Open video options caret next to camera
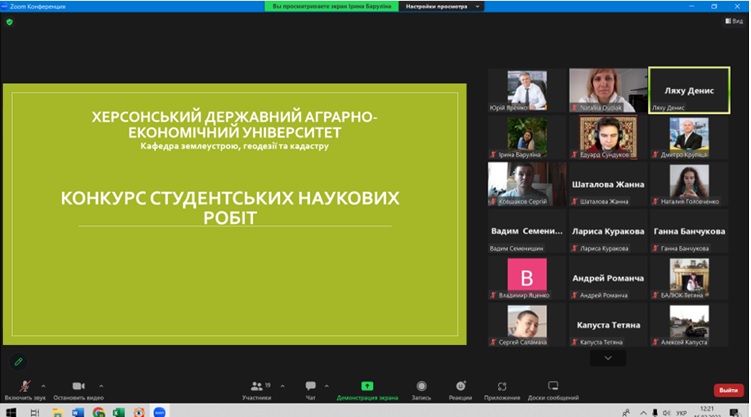 point(101,386)
